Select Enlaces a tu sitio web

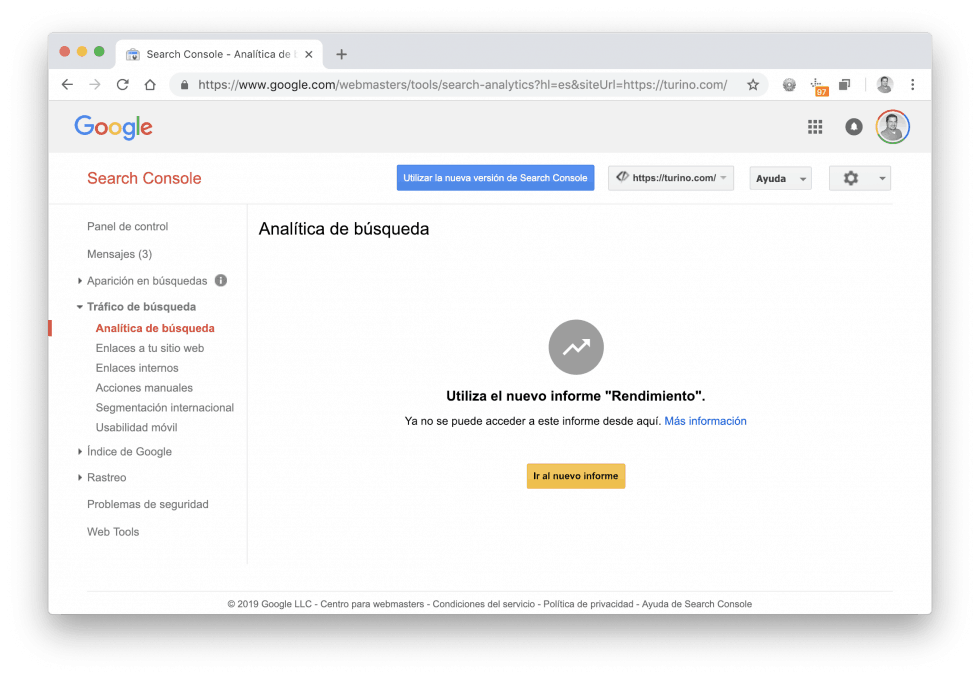[149, 348]
